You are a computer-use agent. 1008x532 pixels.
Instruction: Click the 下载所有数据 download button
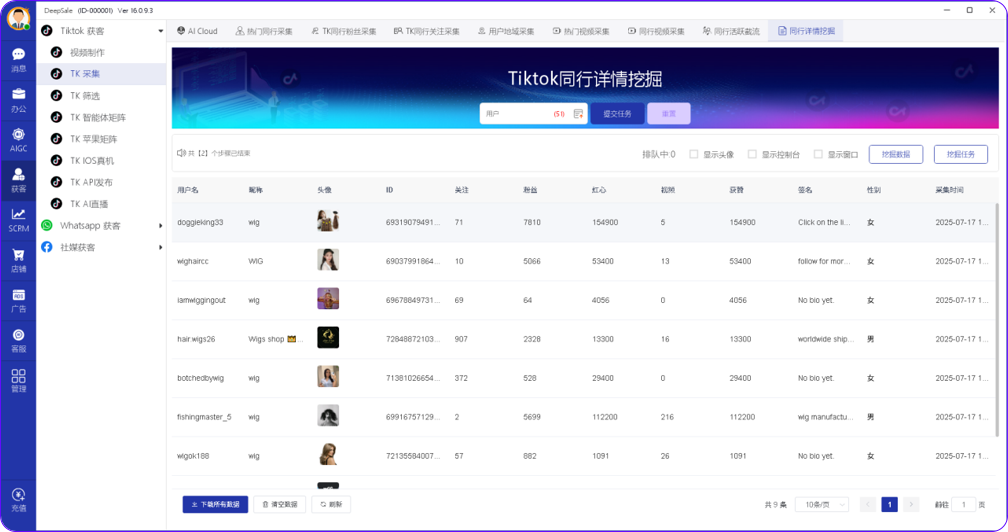[215, 504]
